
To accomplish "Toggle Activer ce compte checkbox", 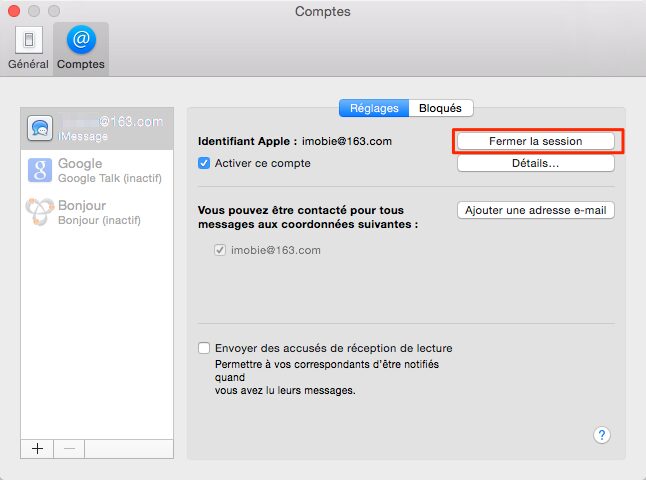I will click(204, 163).
